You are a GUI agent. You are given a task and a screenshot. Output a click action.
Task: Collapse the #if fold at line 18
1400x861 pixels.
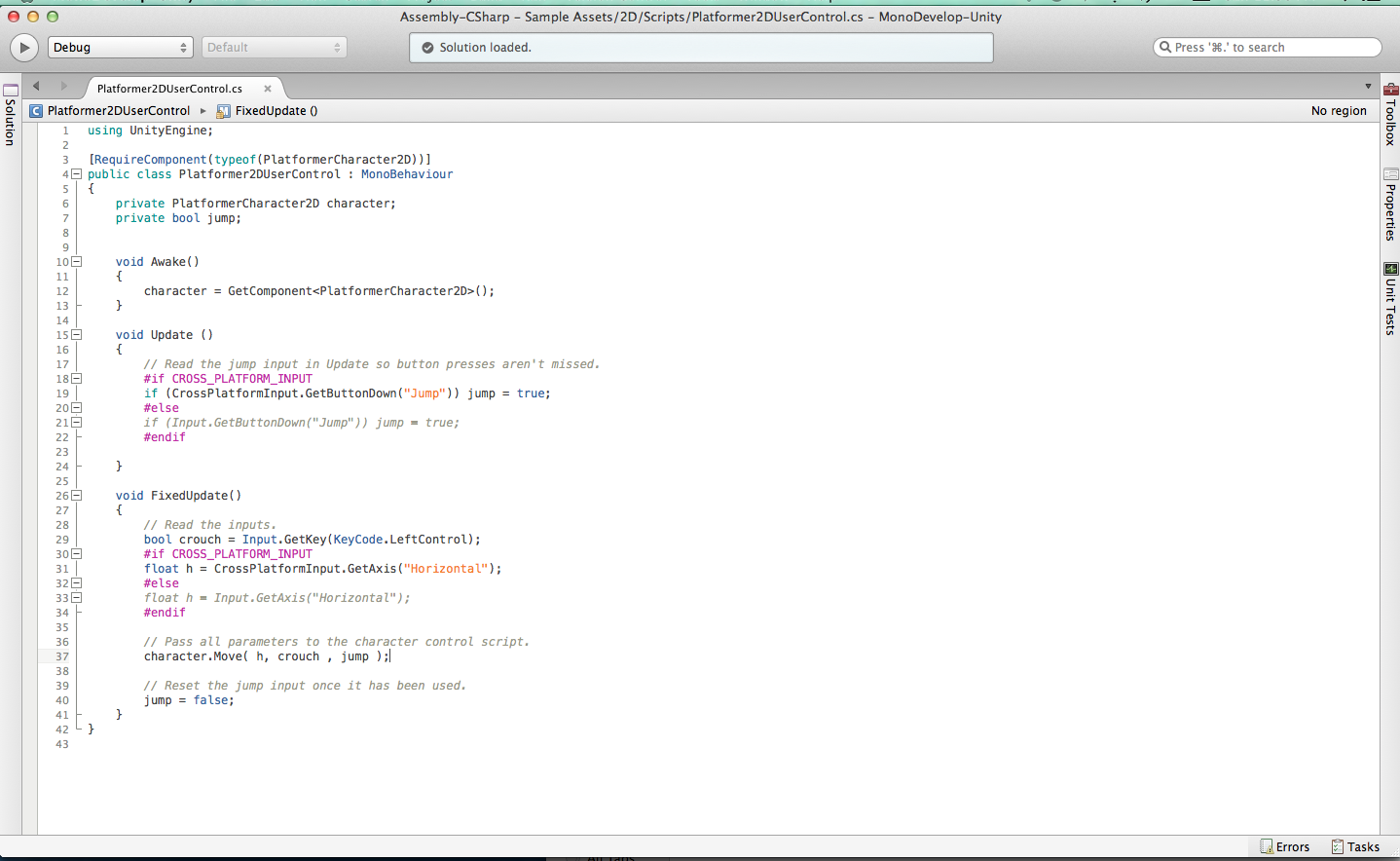(77, 379)
